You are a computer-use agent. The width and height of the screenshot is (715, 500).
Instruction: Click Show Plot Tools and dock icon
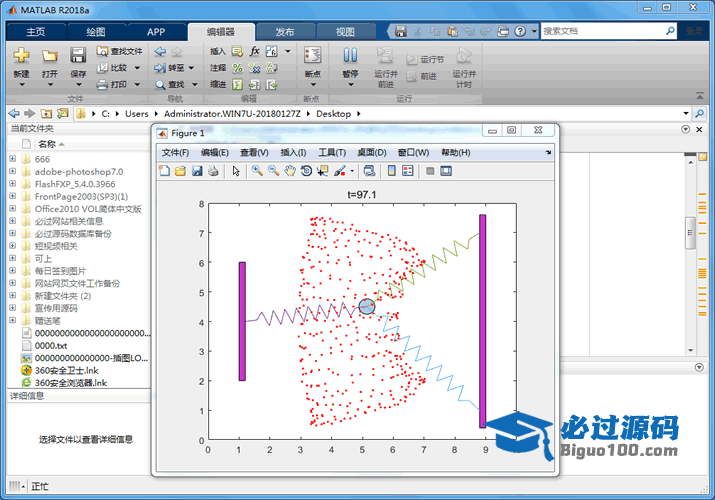click(x=446, y=171)
